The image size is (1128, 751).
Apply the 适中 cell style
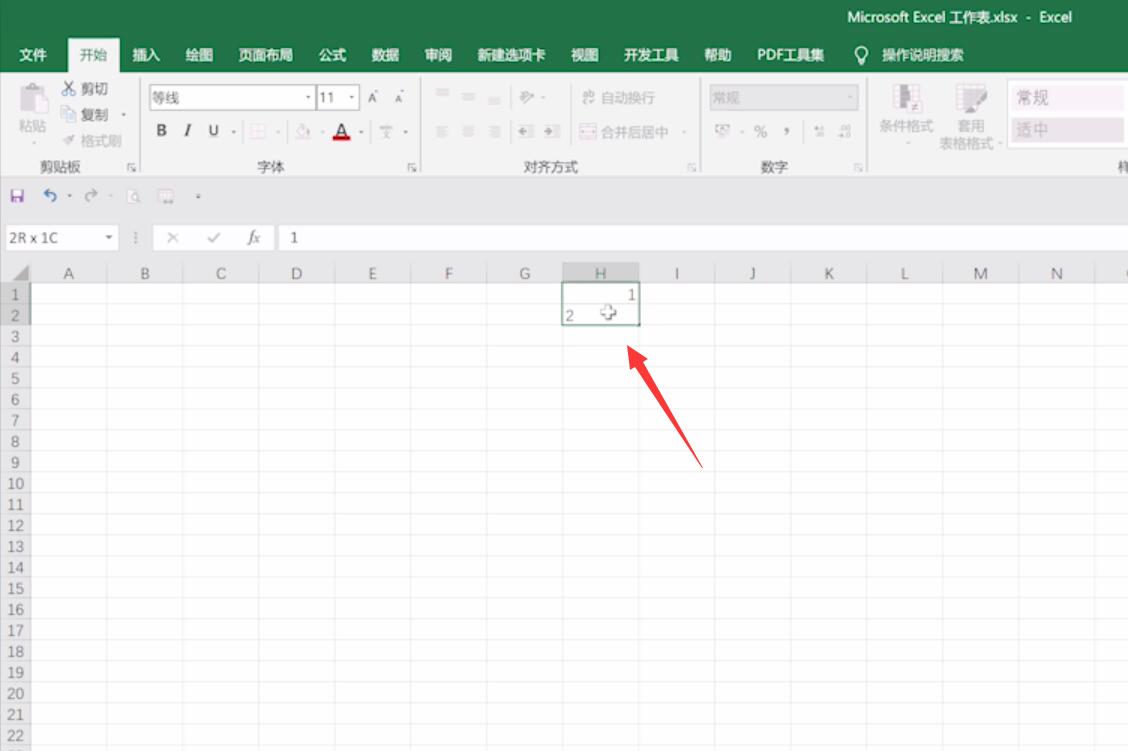point(1067,129)
